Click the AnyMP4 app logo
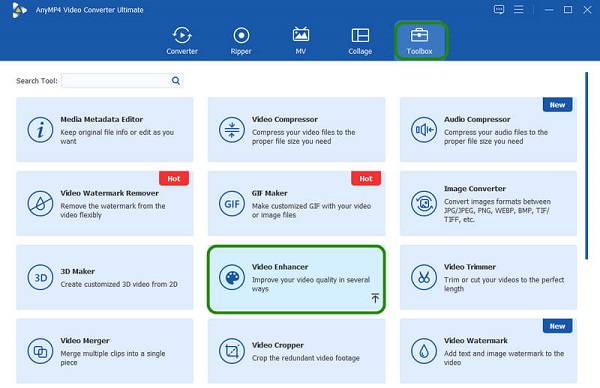600x388 pixels. coord(19,10)
